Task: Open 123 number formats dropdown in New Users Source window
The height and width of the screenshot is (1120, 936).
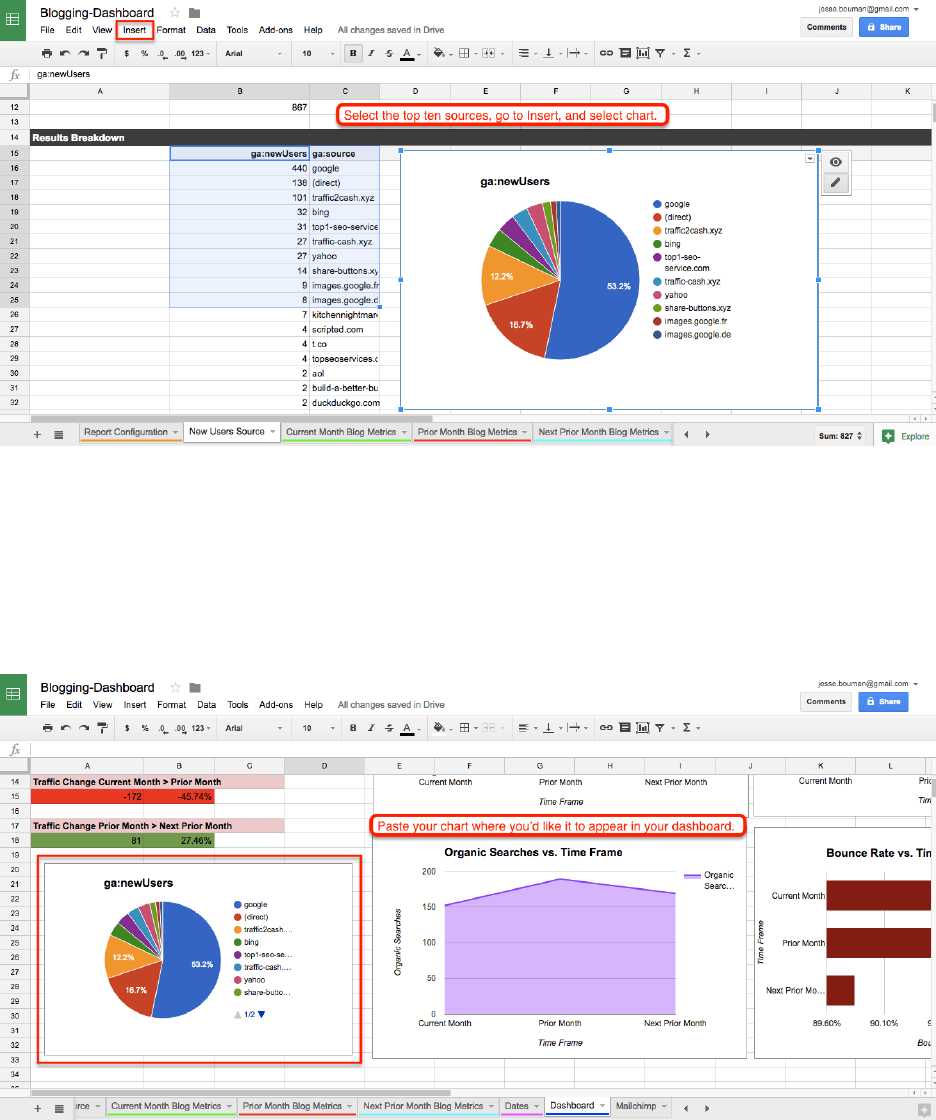Action: [201, 54]
